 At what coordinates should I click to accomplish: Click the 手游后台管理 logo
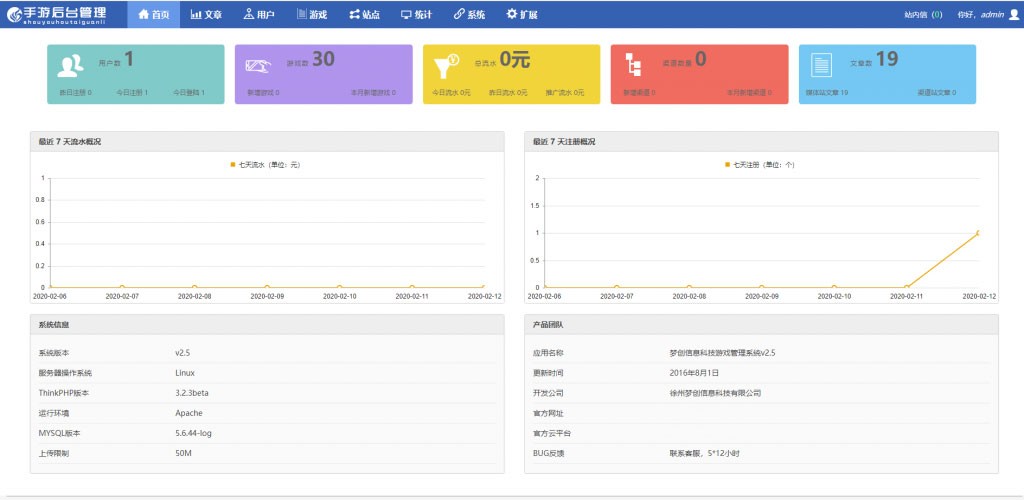point(62,14)
